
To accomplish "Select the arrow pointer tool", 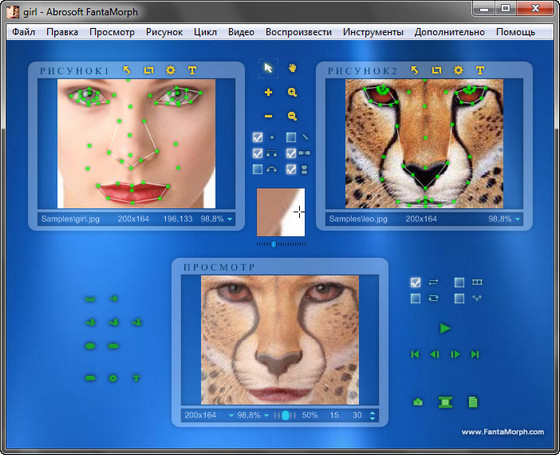I will (268, 68).
